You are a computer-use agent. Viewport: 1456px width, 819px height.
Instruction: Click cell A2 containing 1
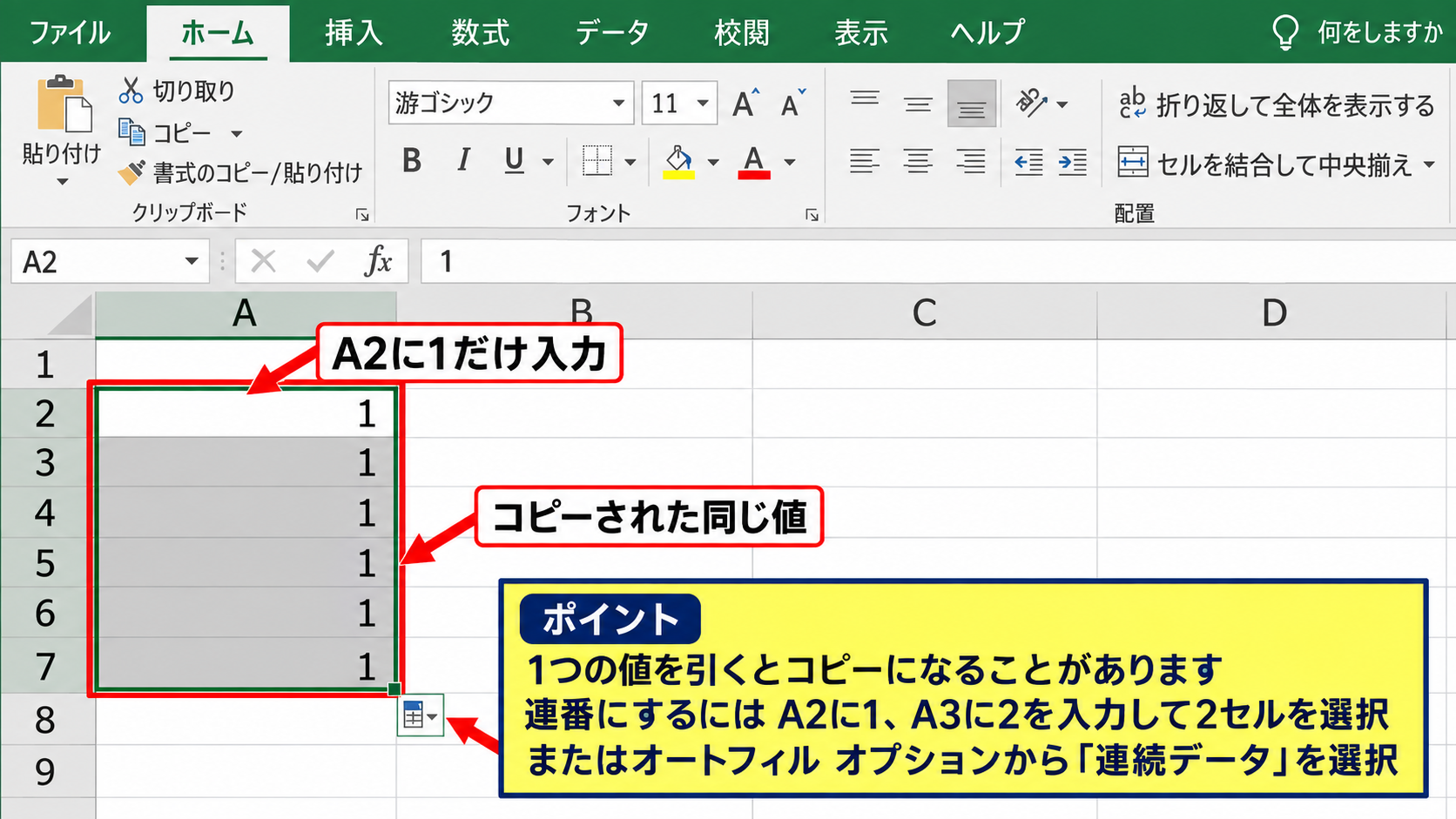[246, 413]
